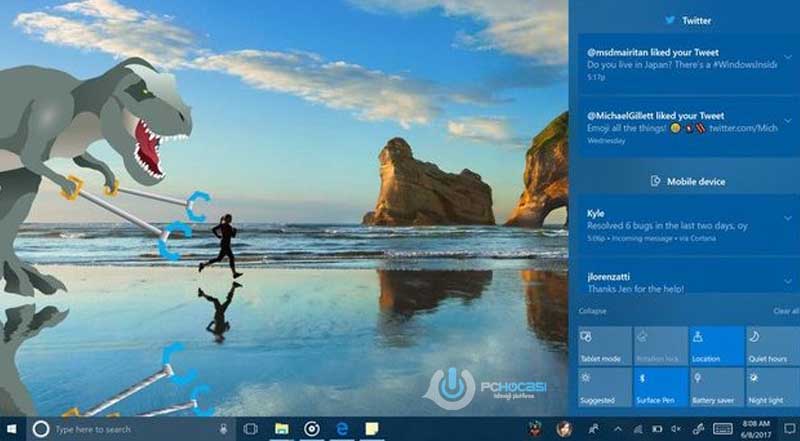
Task: Click the Action Center icon in the tray
Action: click(789, 429)
